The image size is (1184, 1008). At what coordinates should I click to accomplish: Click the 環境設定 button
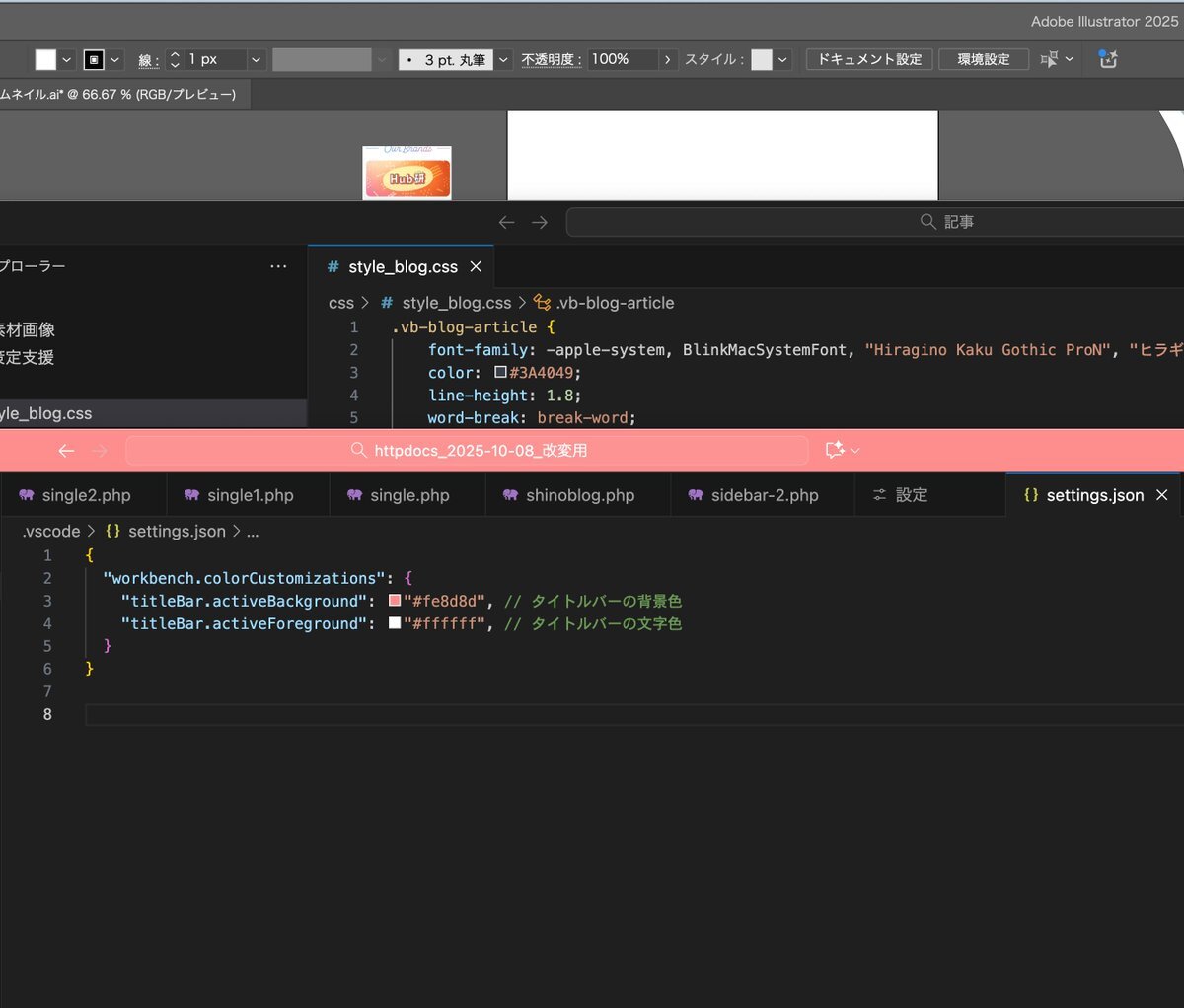point(983,60)
